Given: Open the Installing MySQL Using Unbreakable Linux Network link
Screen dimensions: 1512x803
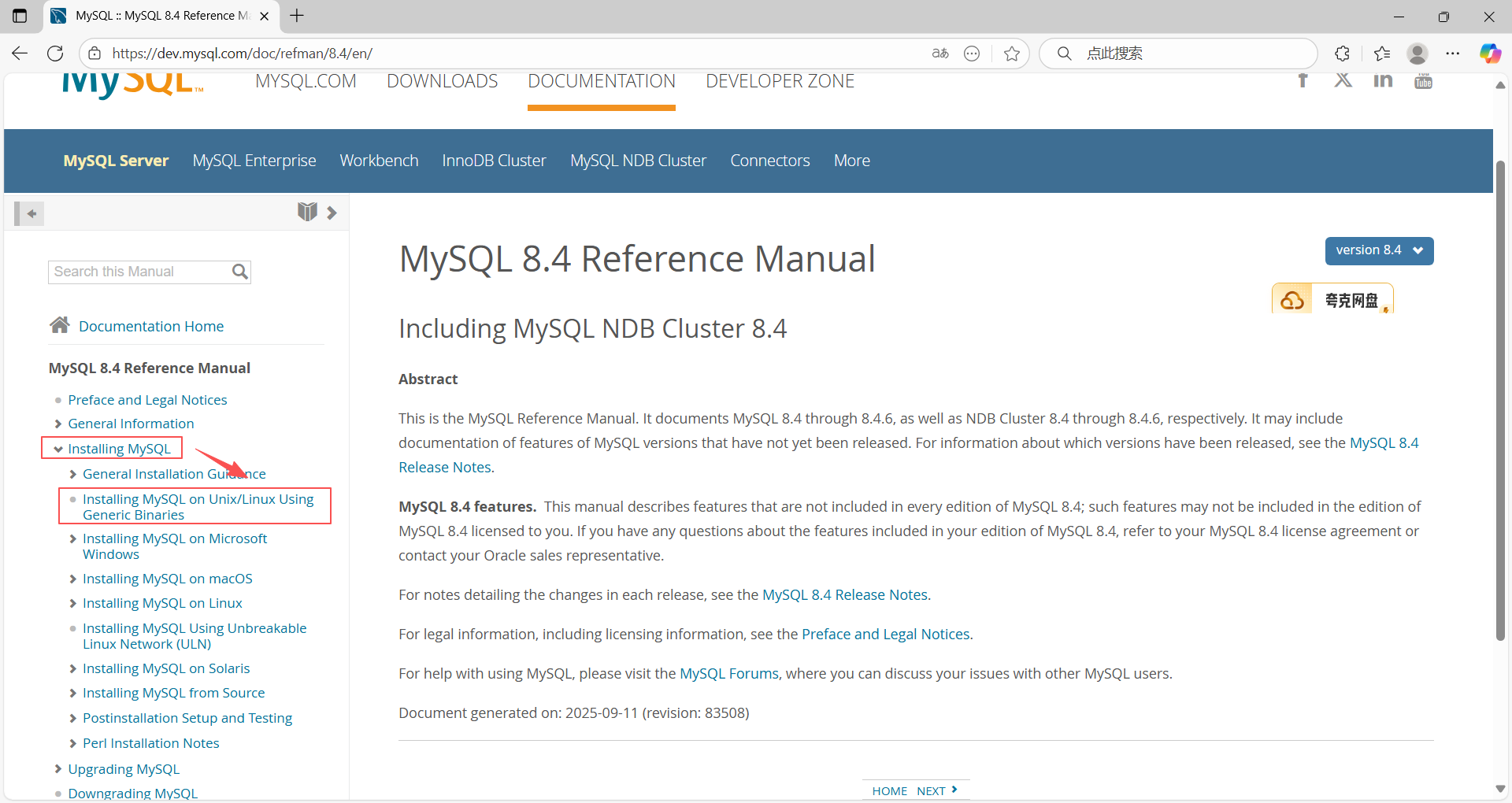Looking at the screenshot, I should point(195,636).
